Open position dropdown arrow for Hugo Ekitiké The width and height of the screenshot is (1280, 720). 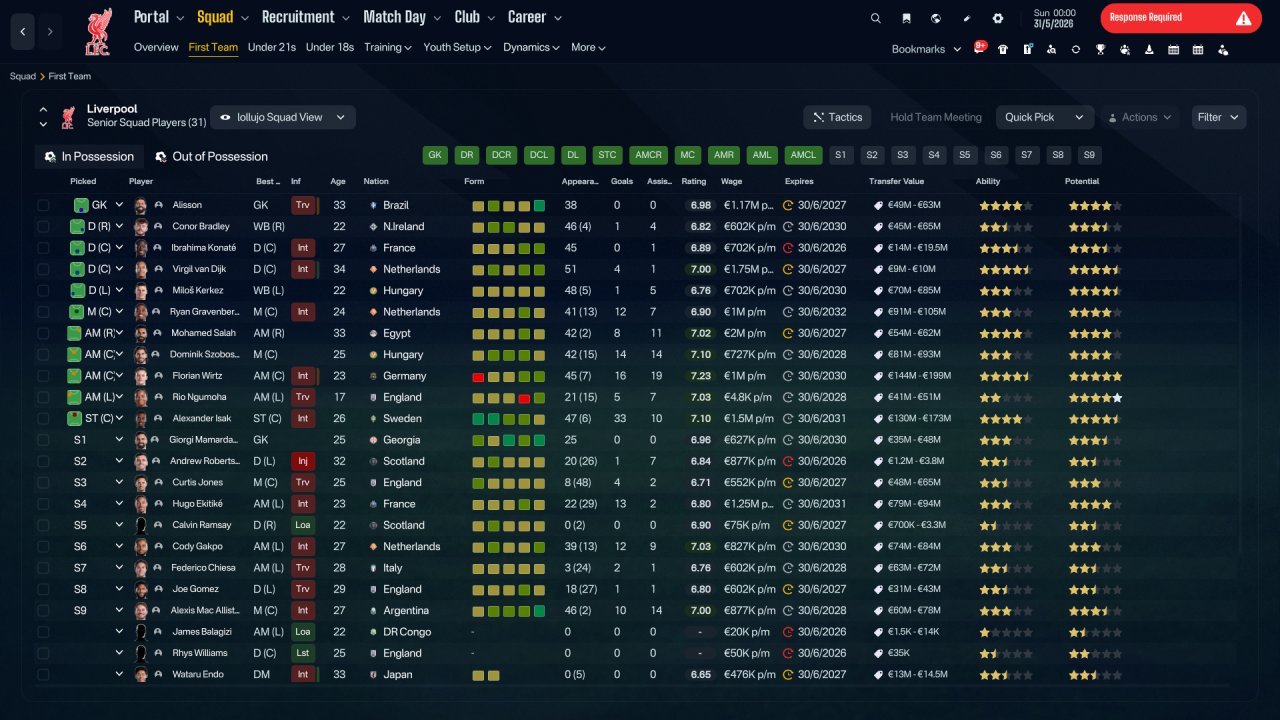[x=119, y=504]
